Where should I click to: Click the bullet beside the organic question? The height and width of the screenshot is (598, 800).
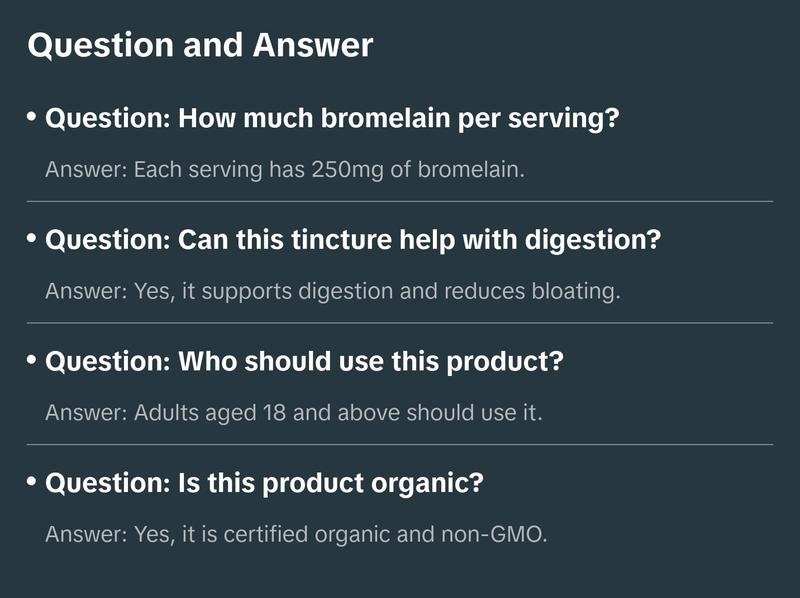[x=32, y=481]
